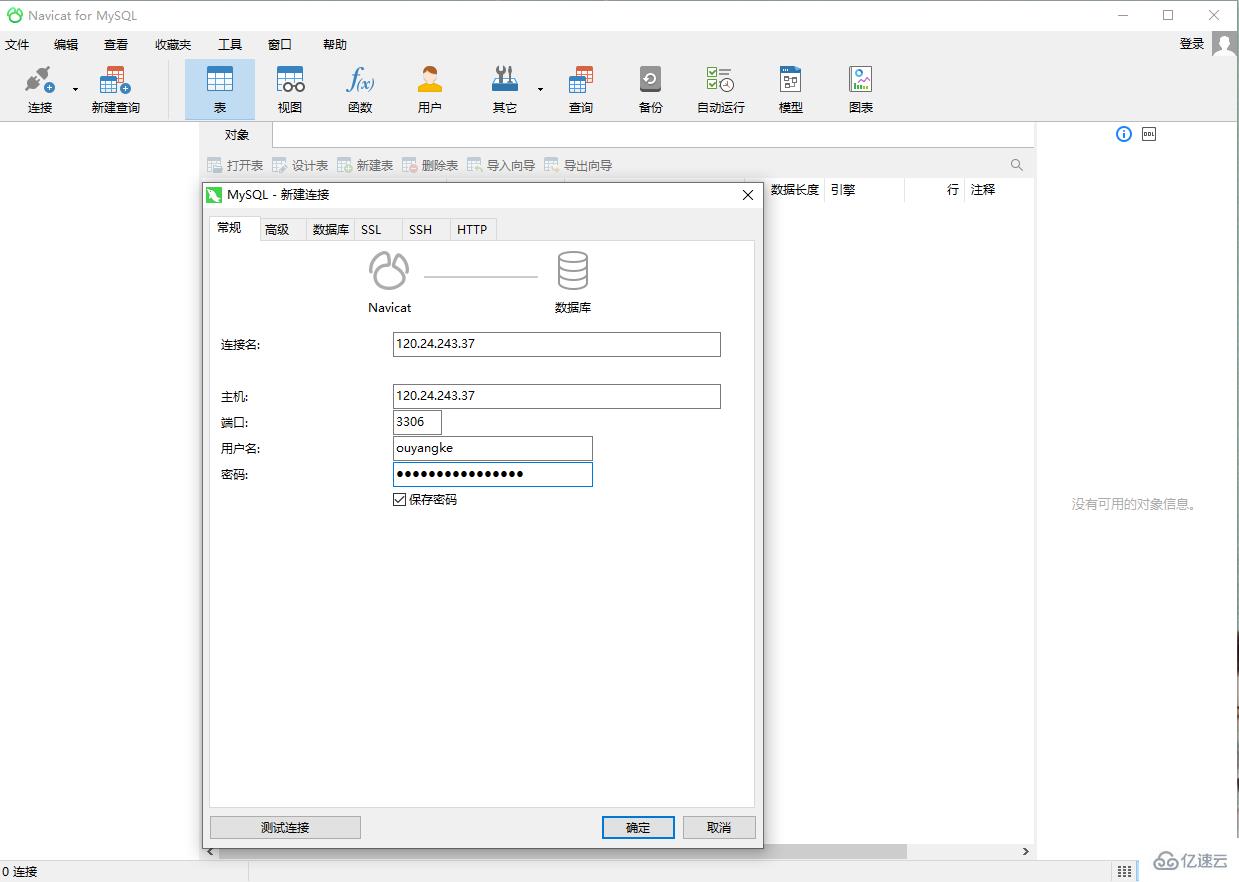Click the Function (函数) toolbar icon
Viewport: 1239px width, 882px height.
360,90
